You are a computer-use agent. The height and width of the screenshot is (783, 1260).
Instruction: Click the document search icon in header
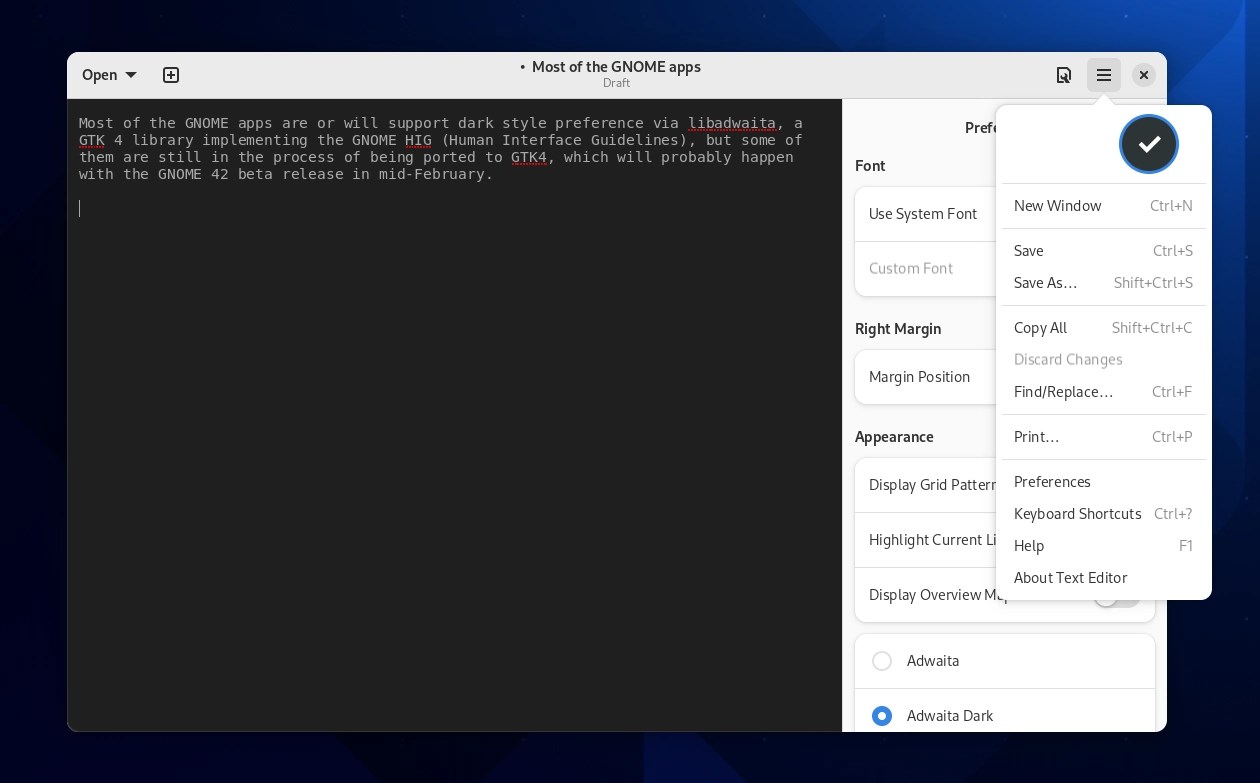point(1064,75)
